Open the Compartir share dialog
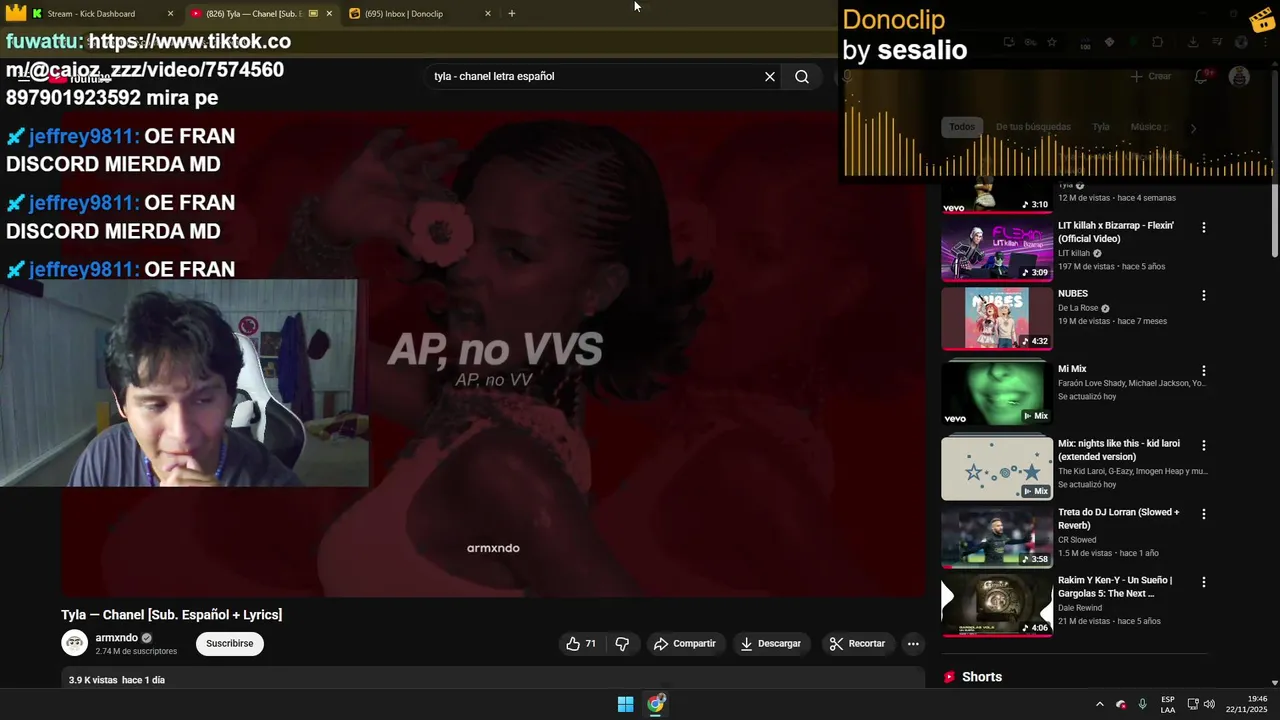 (x=685, y=644)
